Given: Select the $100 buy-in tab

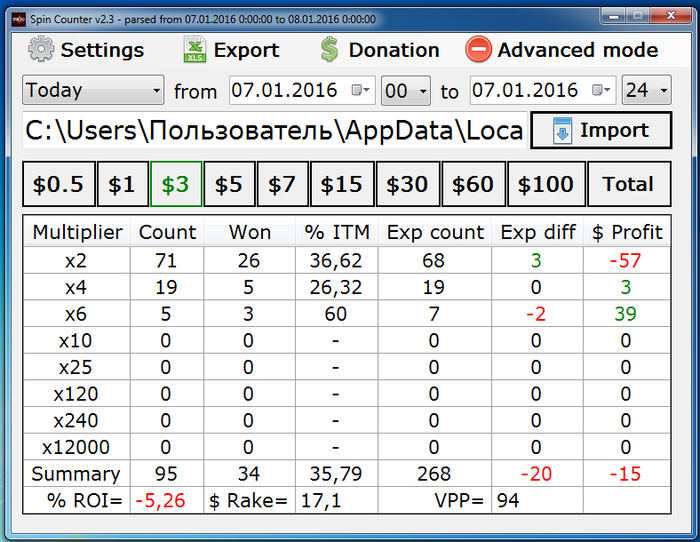Looking at the screenshot, I should coord(546,184).
